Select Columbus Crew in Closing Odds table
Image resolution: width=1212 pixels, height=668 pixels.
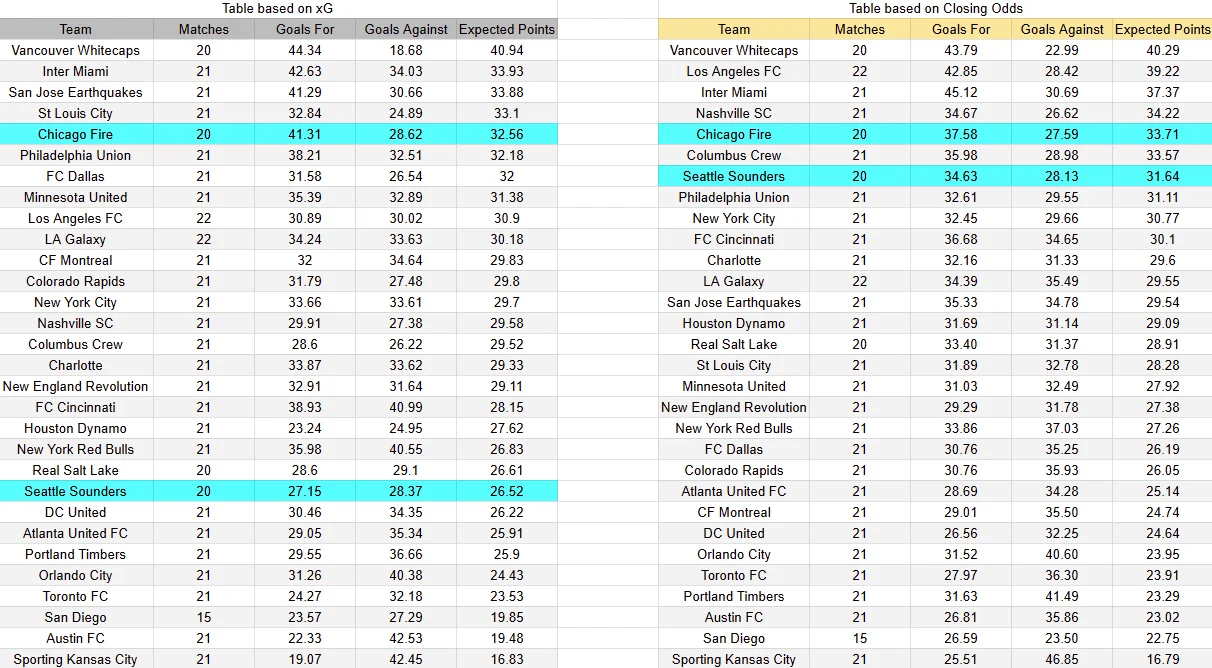(734, 155)
